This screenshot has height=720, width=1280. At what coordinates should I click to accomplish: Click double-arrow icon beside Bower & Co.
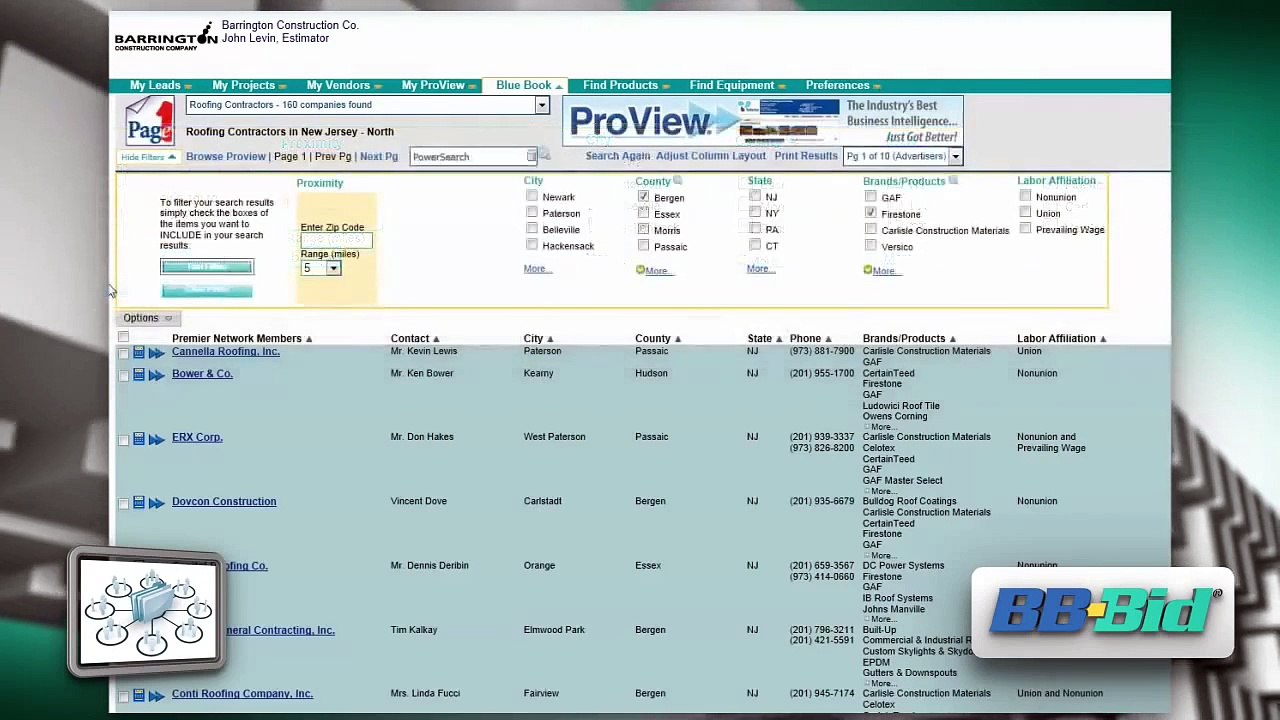[156, 374]
